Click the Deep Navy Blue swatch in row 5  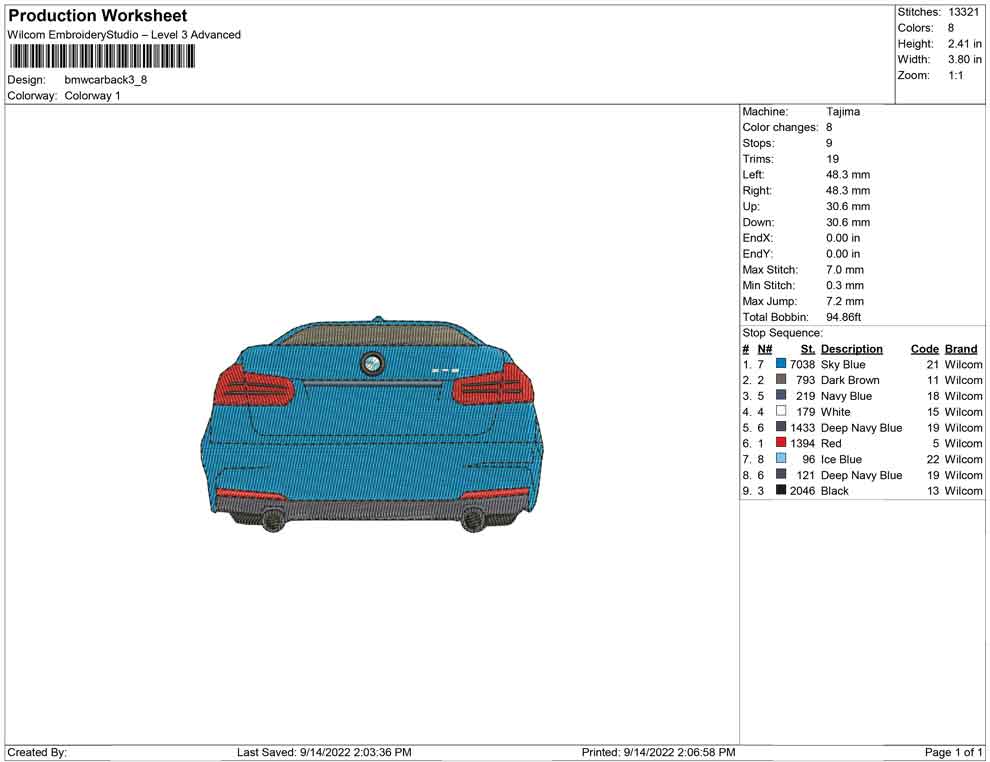point(781,427)
